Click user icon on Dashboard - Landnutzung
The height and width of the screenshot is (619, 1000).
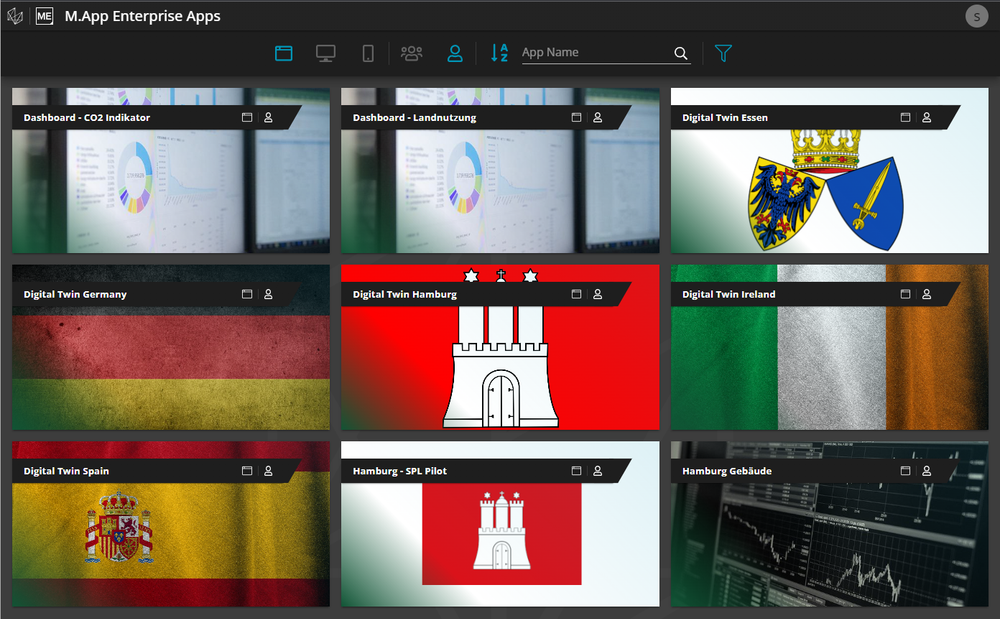598,117
